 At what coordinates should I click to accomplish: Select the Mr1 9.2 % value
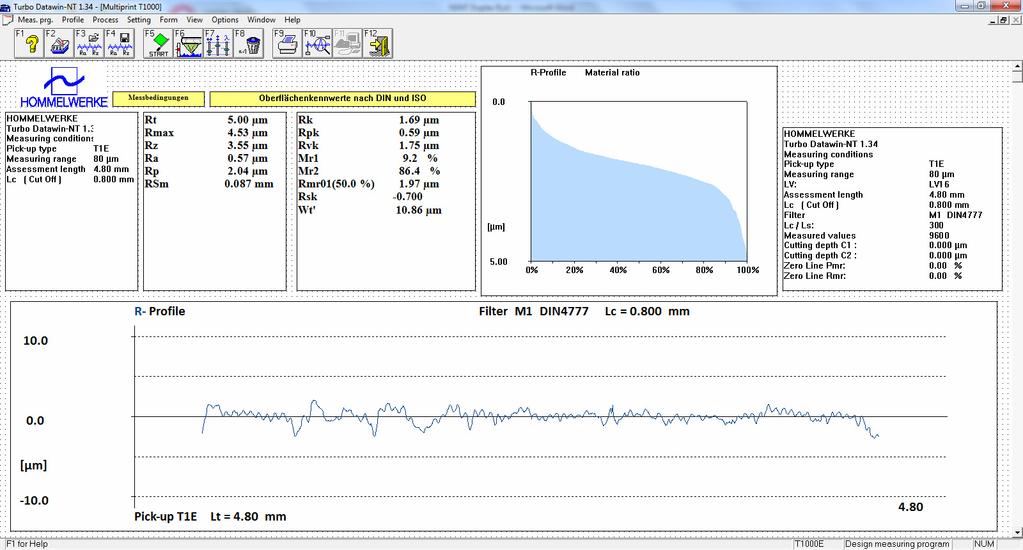point(420,158)
